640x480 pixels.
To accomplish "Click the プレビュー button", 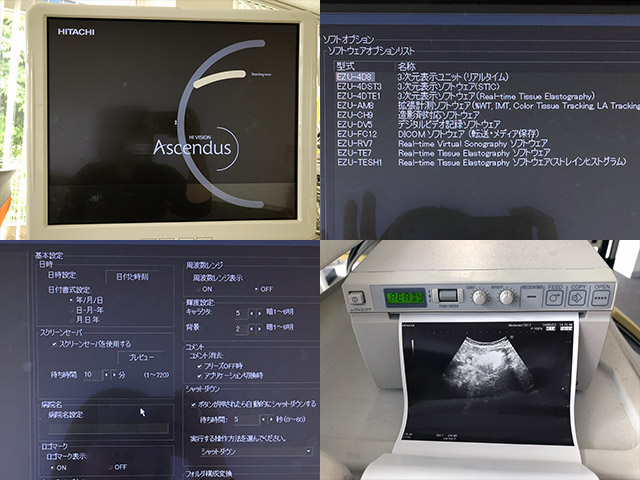I will 142,358.
